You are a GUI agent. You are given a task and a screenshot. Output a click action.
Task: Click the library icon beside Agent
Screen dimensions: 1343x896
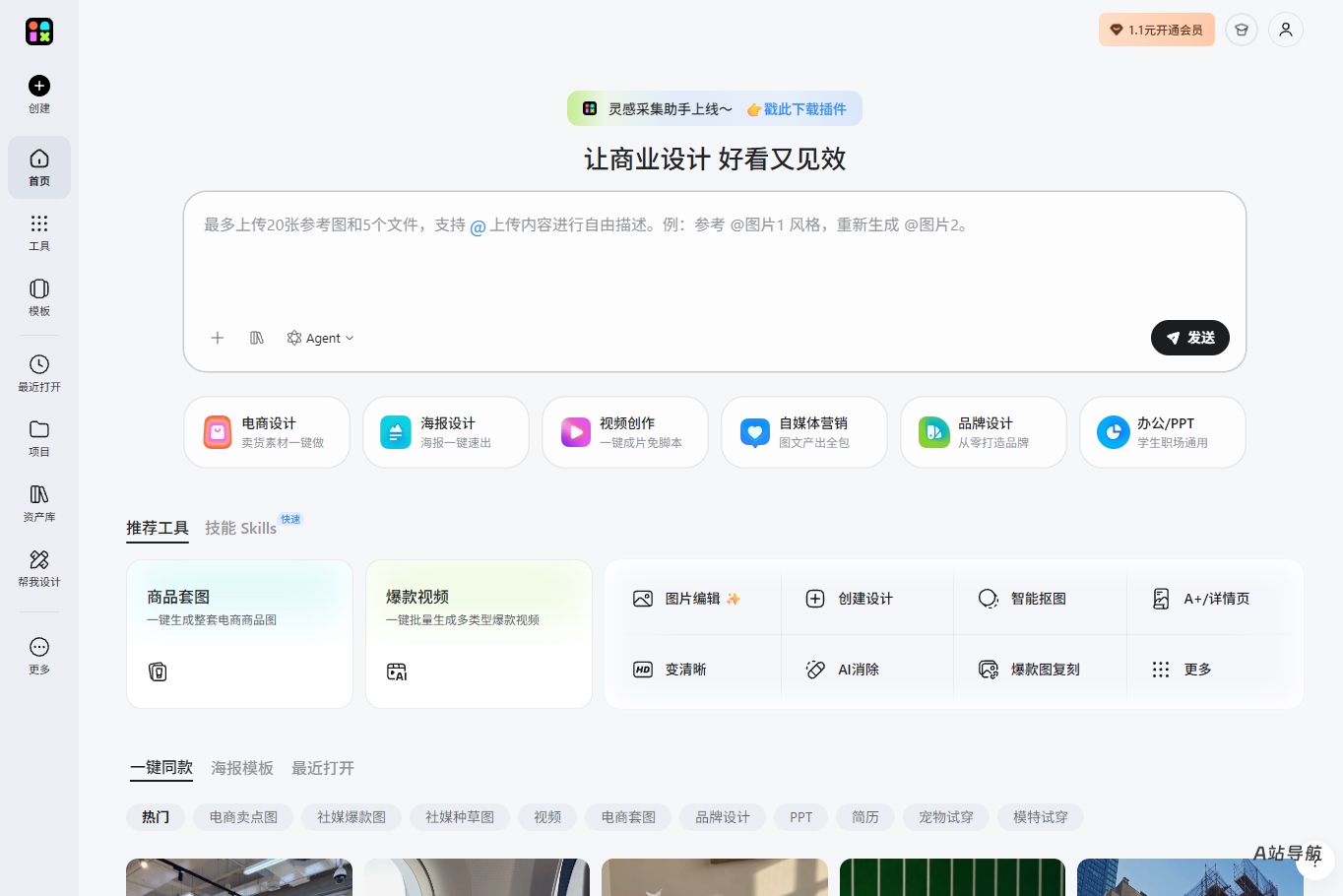click(x=257, y=338)
